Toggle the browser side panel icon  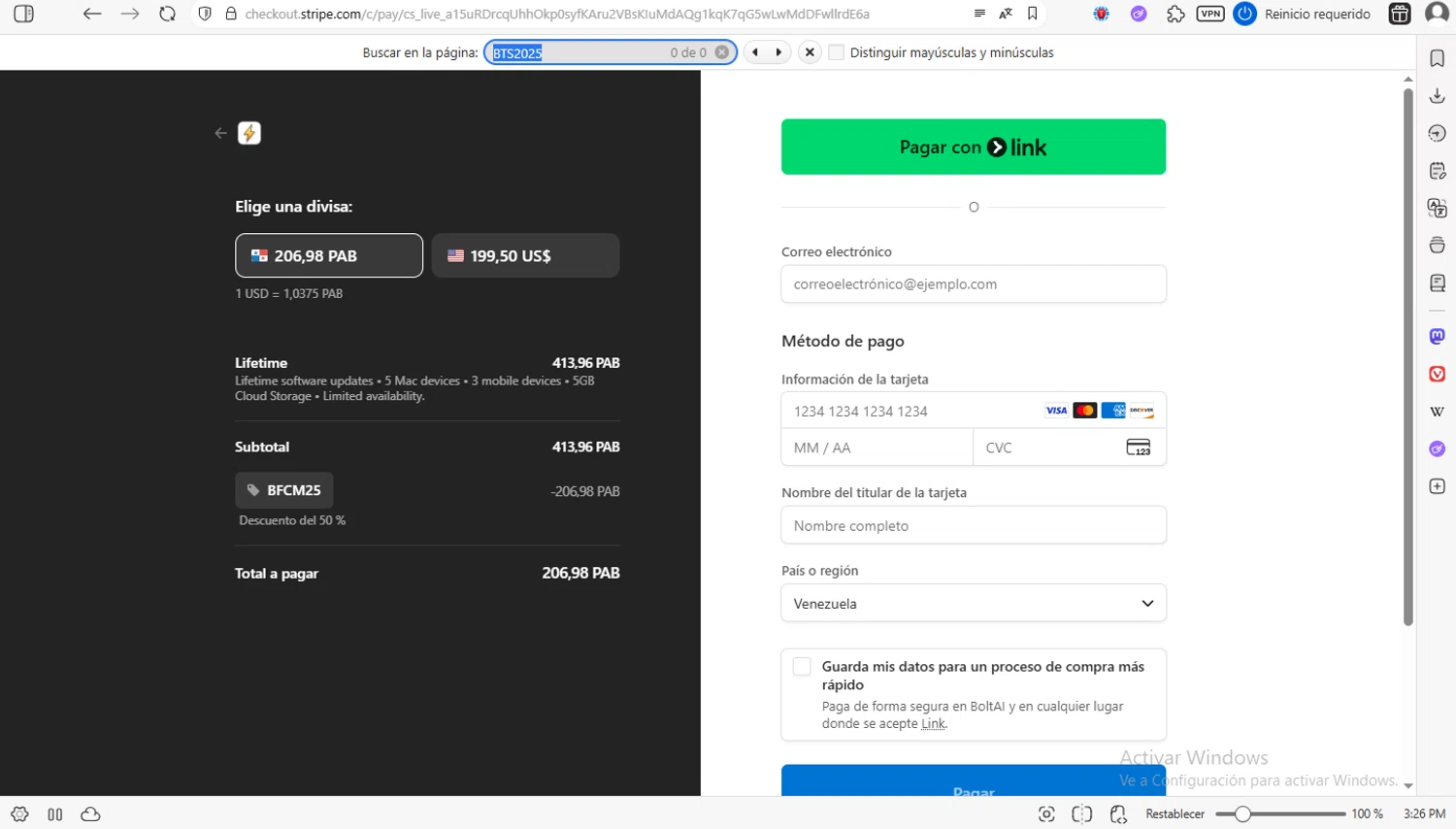point(24,14)
